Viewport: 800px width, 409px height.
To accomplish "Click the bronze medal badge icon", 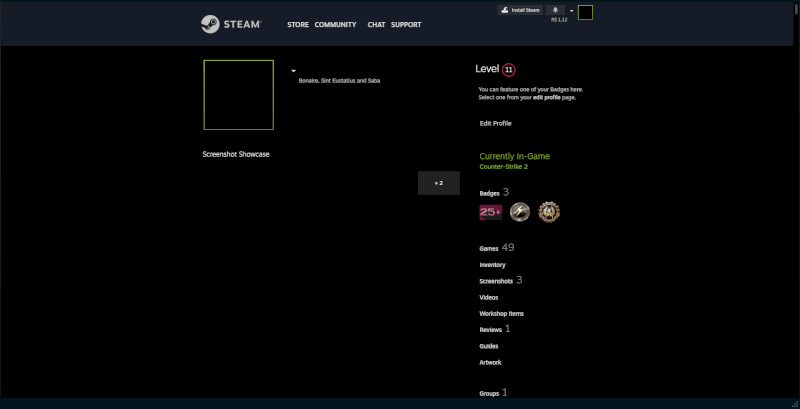I will pos(549,212).
